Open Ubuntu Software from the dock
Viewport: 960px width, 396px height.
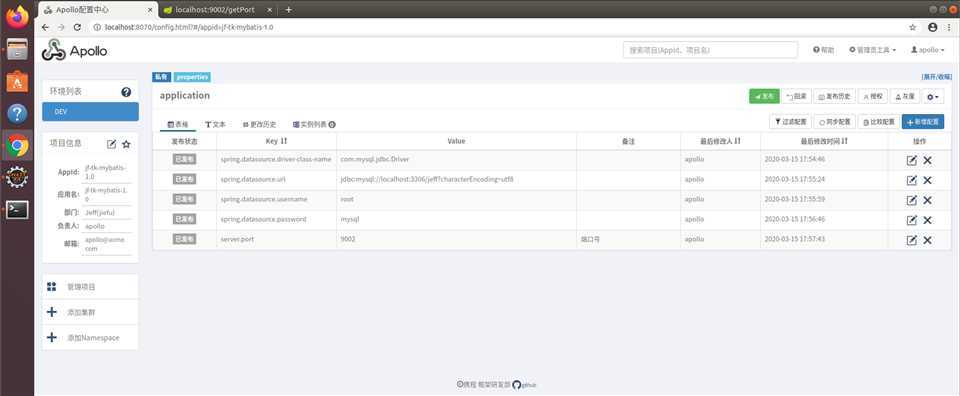pos(17,81)
